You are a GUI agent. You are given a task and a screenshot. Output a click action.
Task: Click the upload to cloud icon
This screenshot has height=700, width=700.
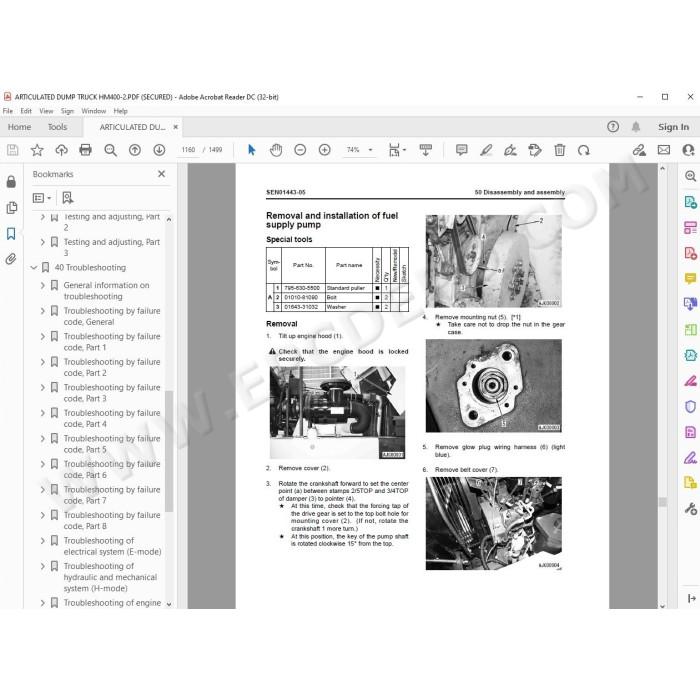point(61,150)
